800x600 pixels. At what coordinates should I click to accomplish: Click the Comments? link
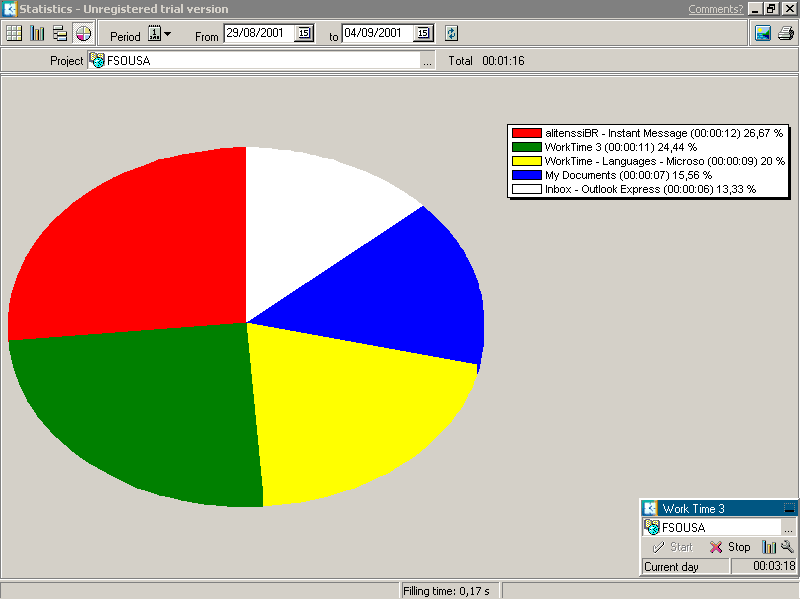point(715,9)
